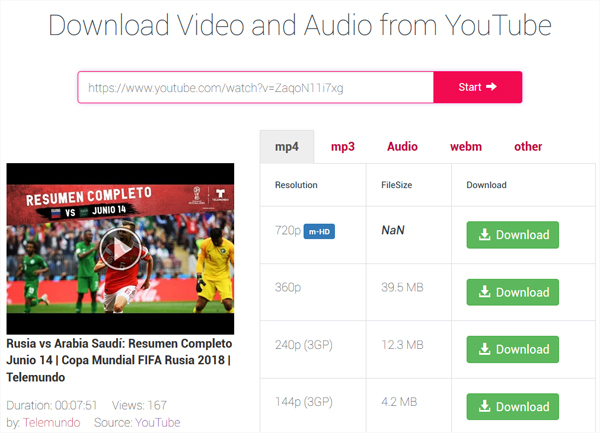Click the Download Video and Audio heading
The height and width of the screenshot is (433, 600).
300,25
